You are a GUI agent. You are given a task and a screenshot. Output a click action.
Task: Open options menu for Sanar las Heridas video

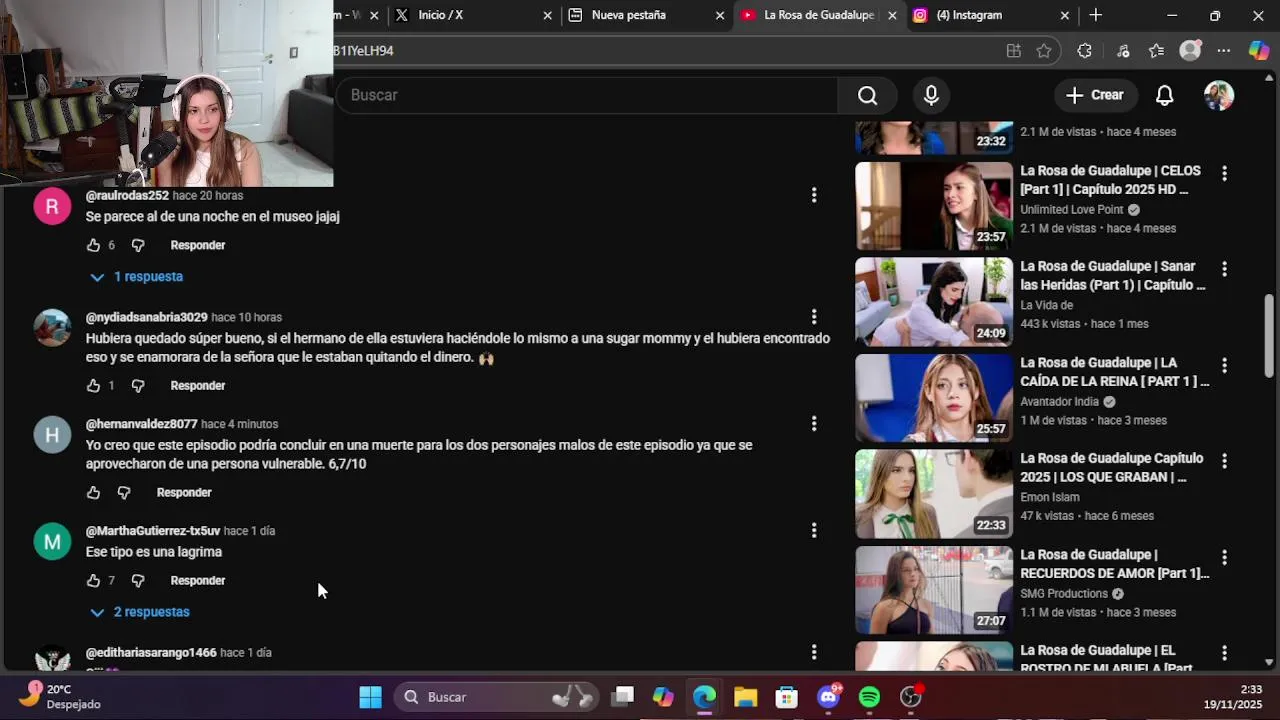pos(1224,269)
